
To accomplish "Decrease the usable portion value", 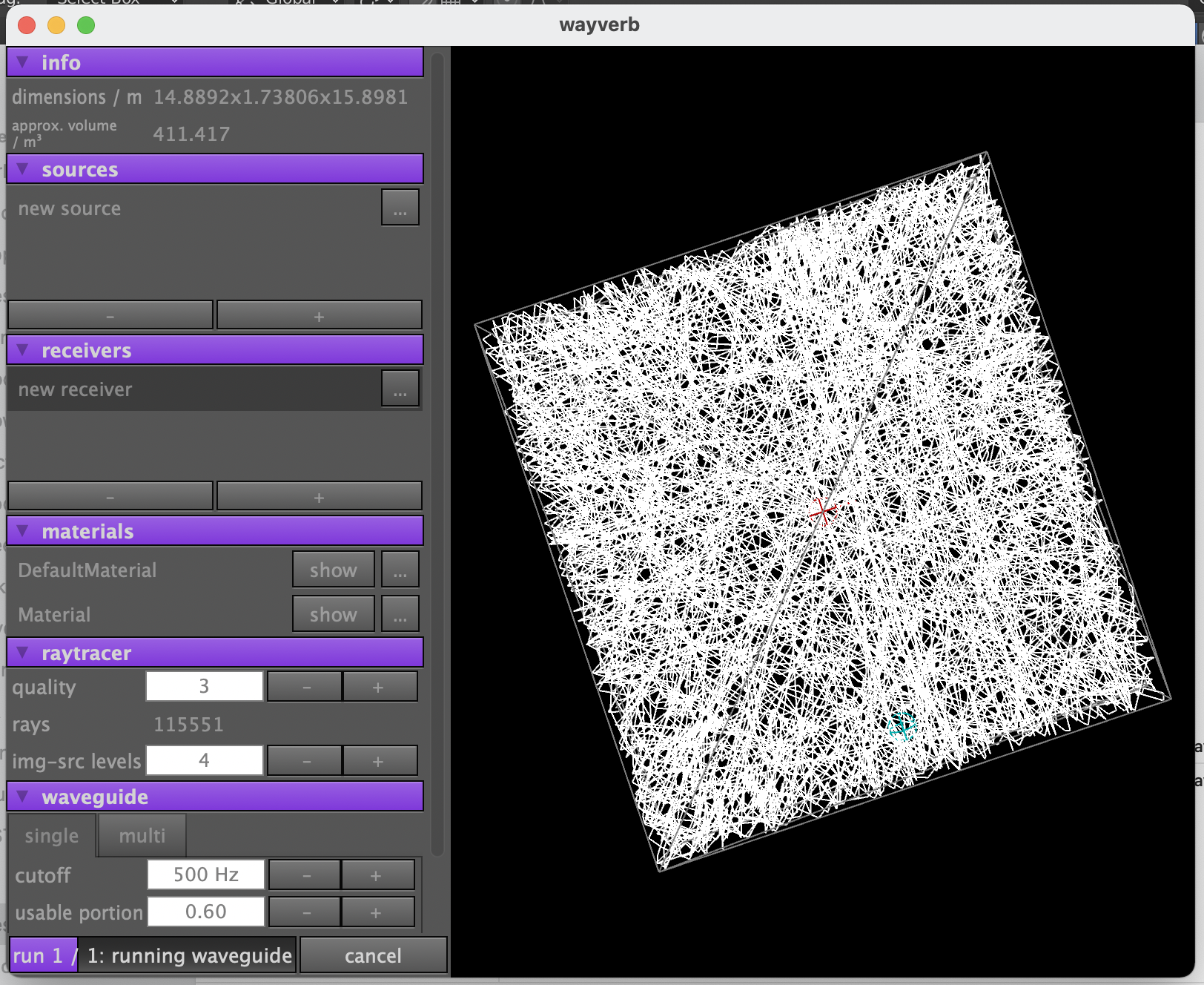I will pyautogui.click(x=306, y=912).
